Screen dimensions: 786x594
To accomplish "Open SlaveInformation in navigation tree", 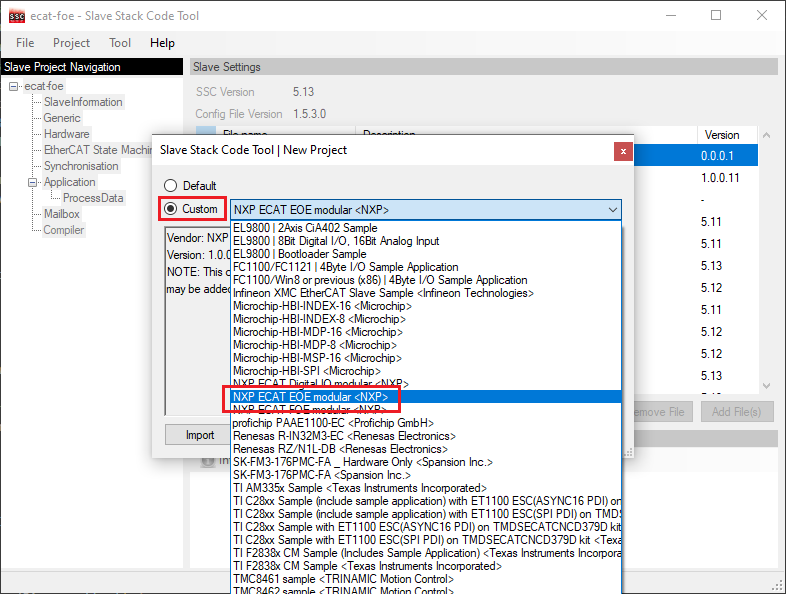I will pyautogui.click(x=83, y=102).
